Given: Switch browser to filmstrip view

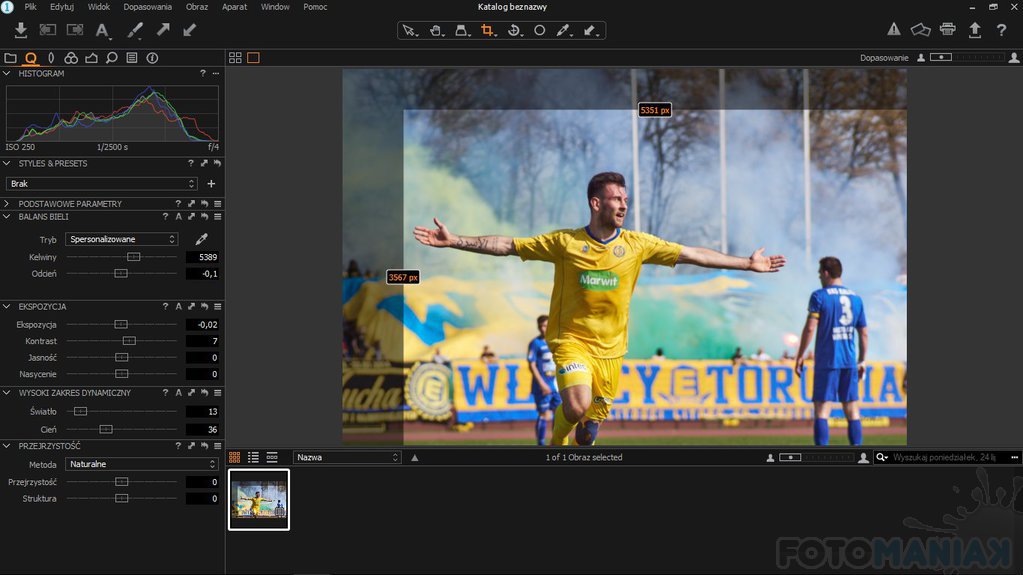Looking at the screenshot, I should click(x=272, y=458).
